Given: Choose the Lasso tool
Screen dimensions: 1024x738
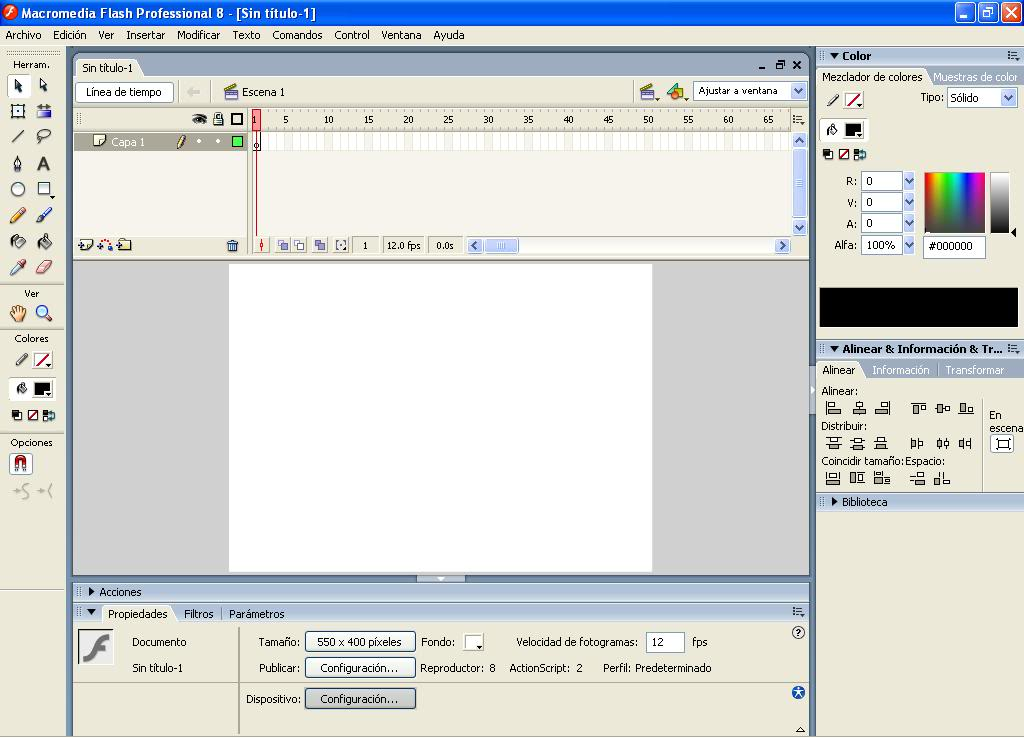Looking at the screenshot, I should coord(44,137).
